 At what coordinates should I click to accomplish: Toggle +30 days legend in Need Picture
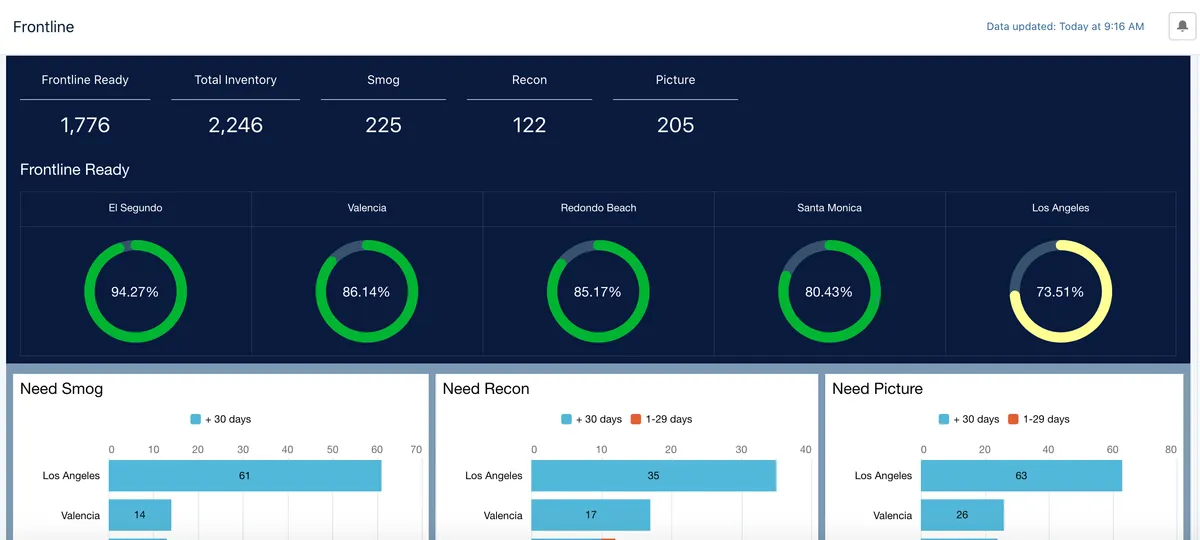969,419
